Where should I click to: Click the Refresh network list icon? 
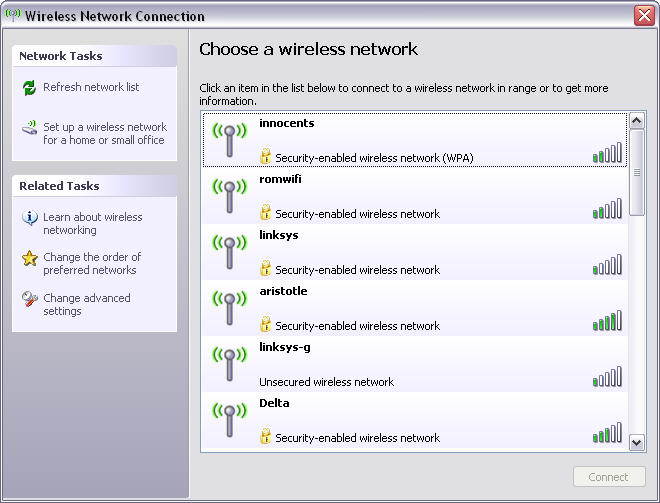click(x=29, y=88)
